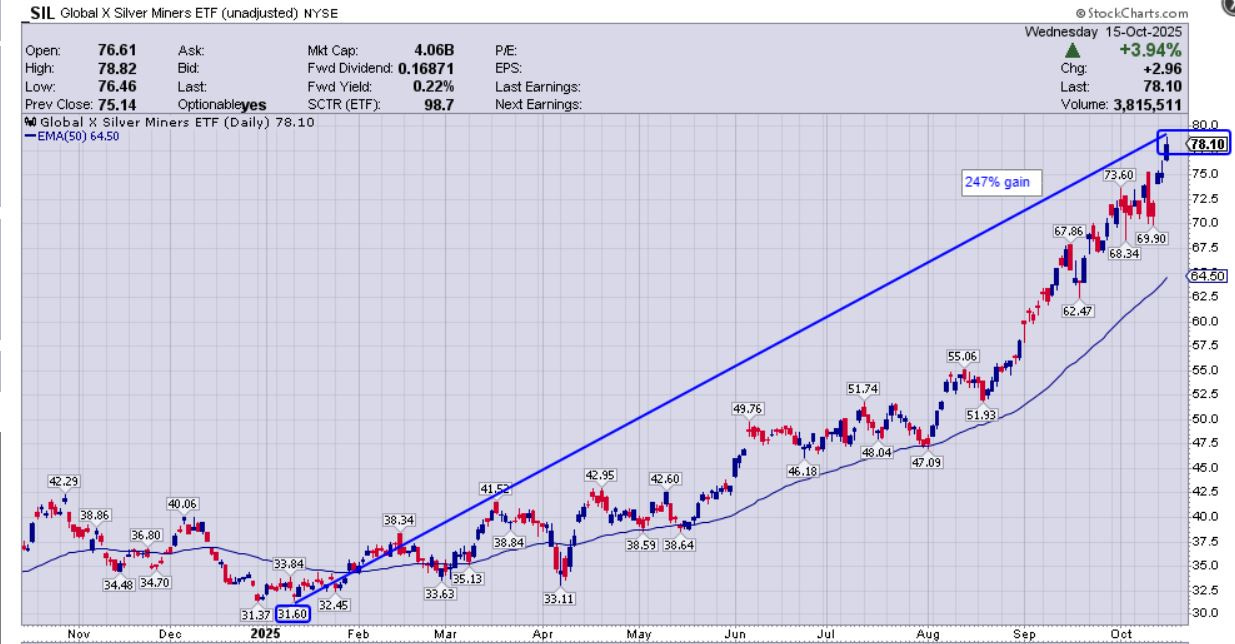The width and height of the screenshot is (1235, 644).
Task: Click the SCTR (ETF) value 98.7
Action: click(x=441, y=104)
